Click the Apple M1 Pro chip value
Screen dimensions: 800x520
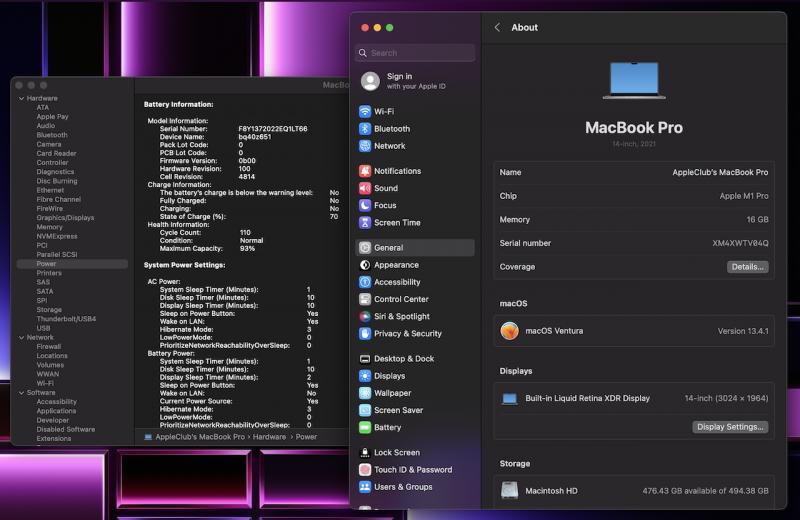(744, 196)
